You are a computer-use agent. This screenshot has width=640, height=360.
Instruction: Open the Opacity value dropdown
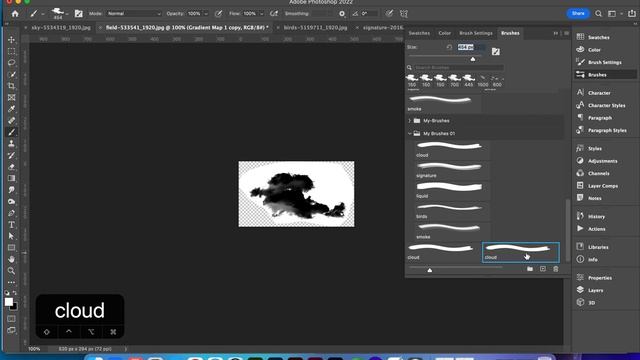[206, 13]
